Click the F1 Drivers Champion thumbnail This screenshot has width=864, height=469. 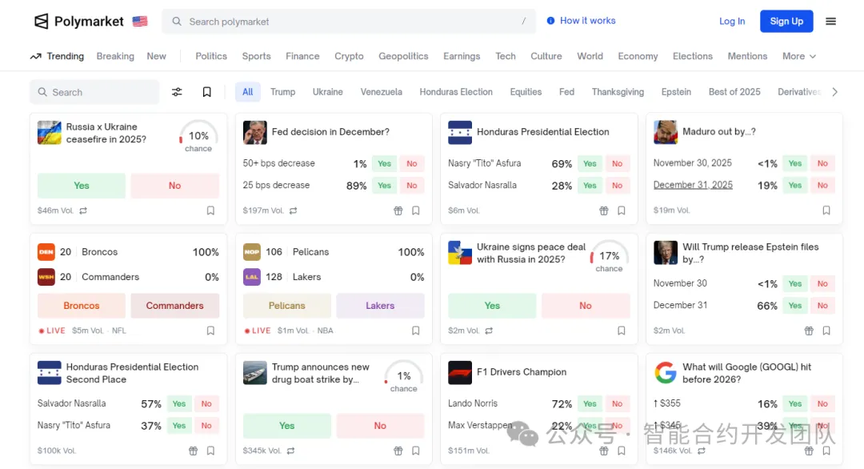460,373
